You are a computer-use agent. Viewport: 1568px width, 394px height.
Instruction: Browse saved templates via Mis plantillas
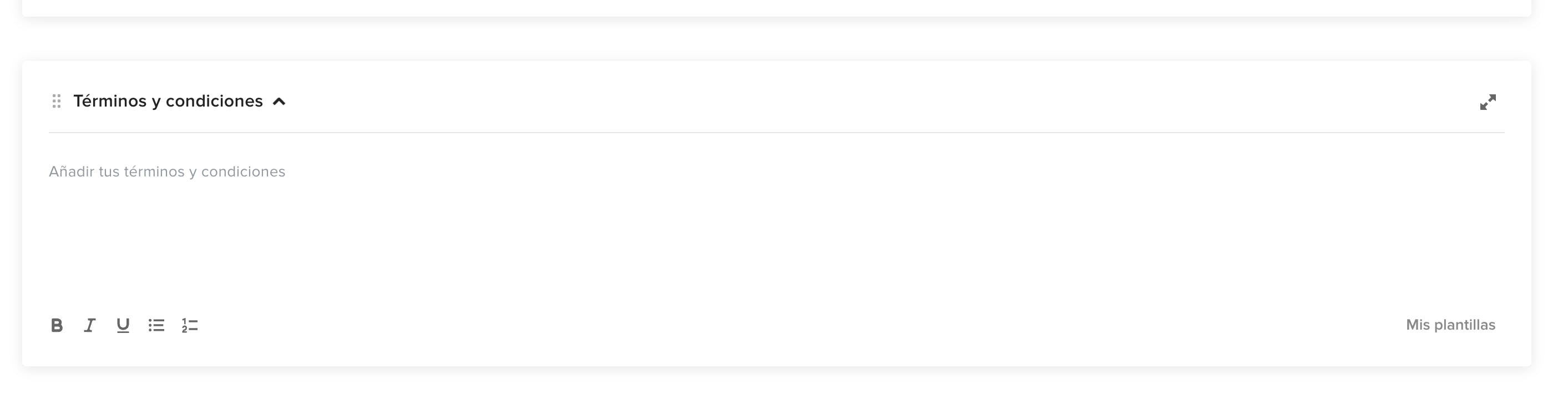point(1450,325)
